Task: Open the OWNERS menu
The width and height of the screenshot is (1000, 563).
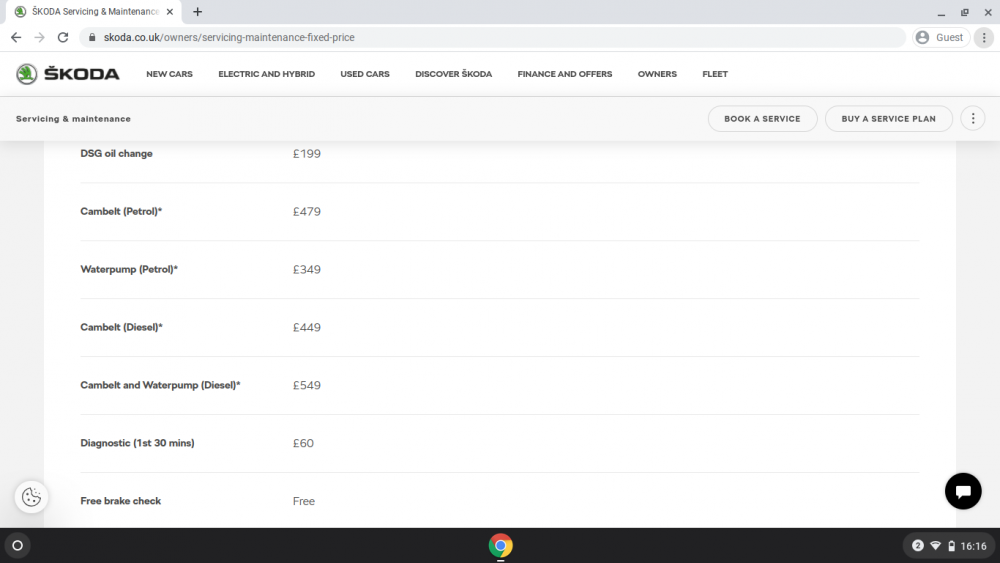Action: coord(657,74)
